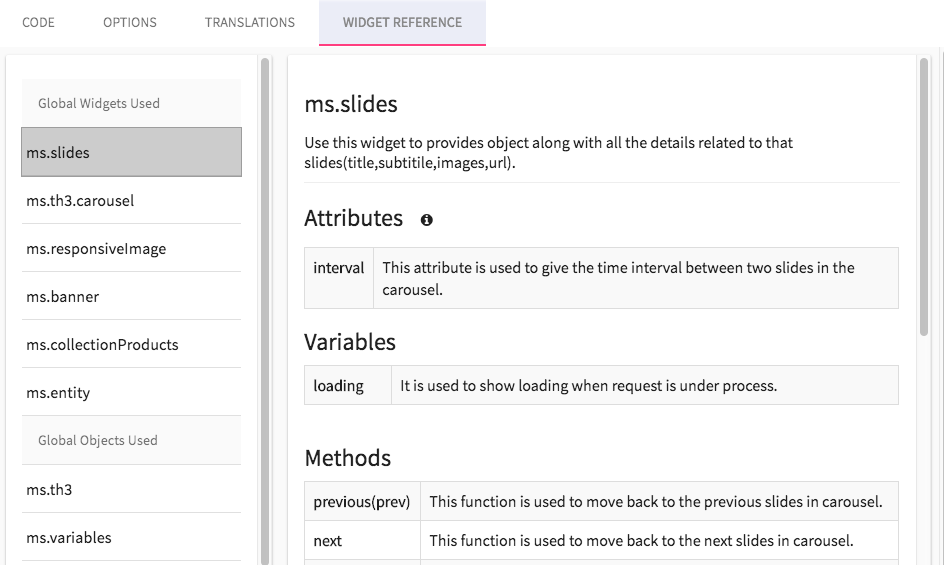This screenshot has width=944, height=565.
Task: Select ms.variables global object
Action: coord(131,537)
